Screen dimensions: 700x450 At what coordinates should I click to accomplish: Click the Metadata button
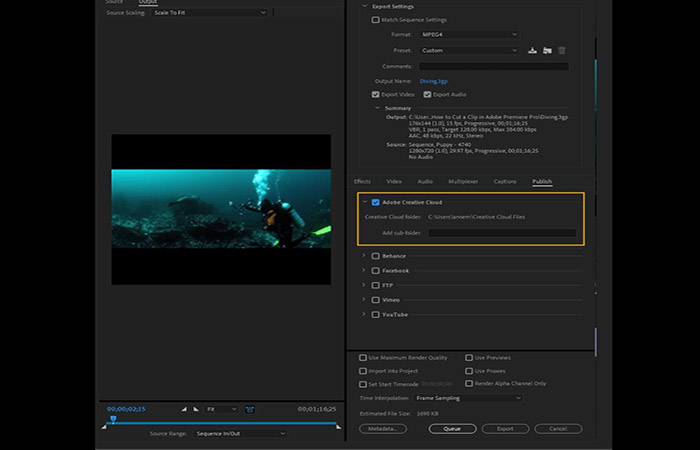(x=383, y=429)
